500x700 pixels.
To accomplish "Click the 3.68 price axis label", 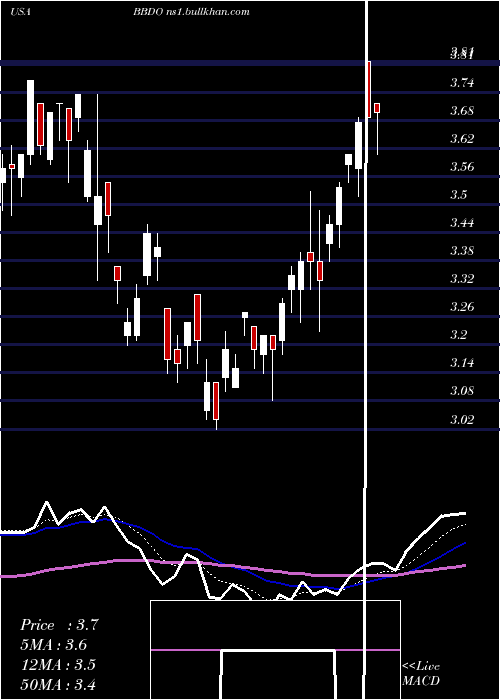I will tap(462, 111).
